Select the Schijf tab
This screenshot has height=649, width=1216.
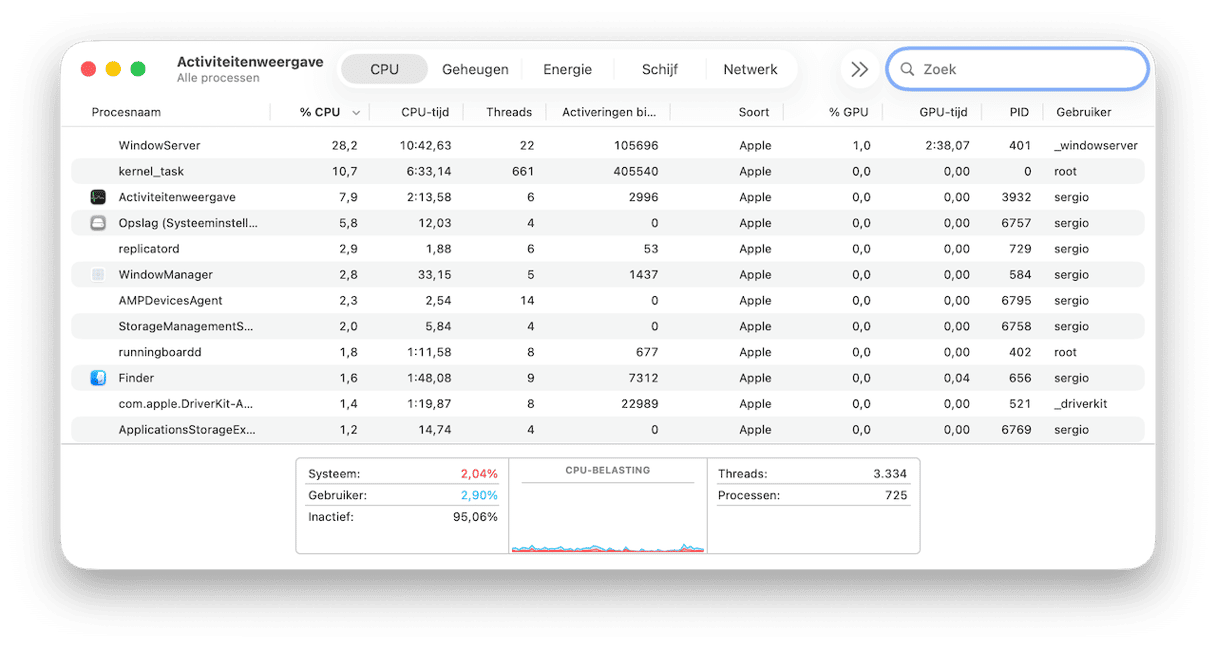pyautogui.click(x=659, y=70)
